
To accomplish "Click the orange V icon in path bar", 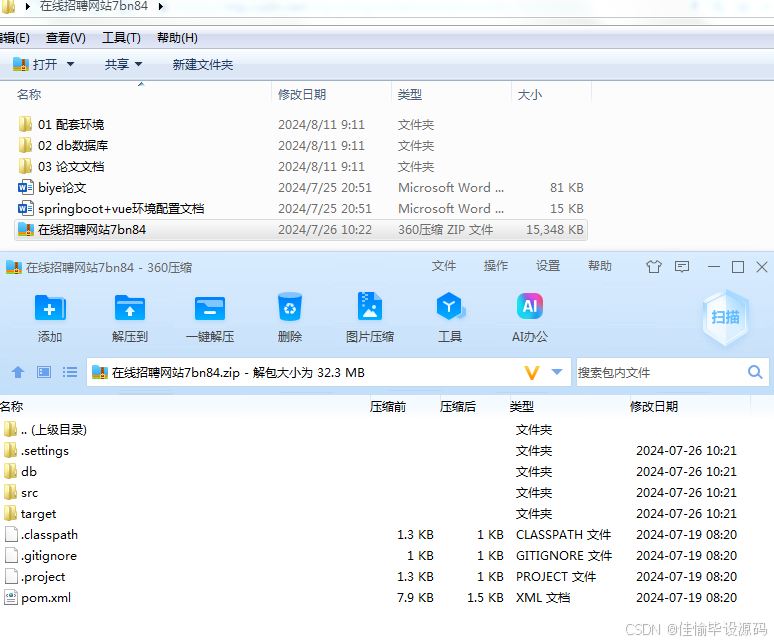I will (532, 373).
